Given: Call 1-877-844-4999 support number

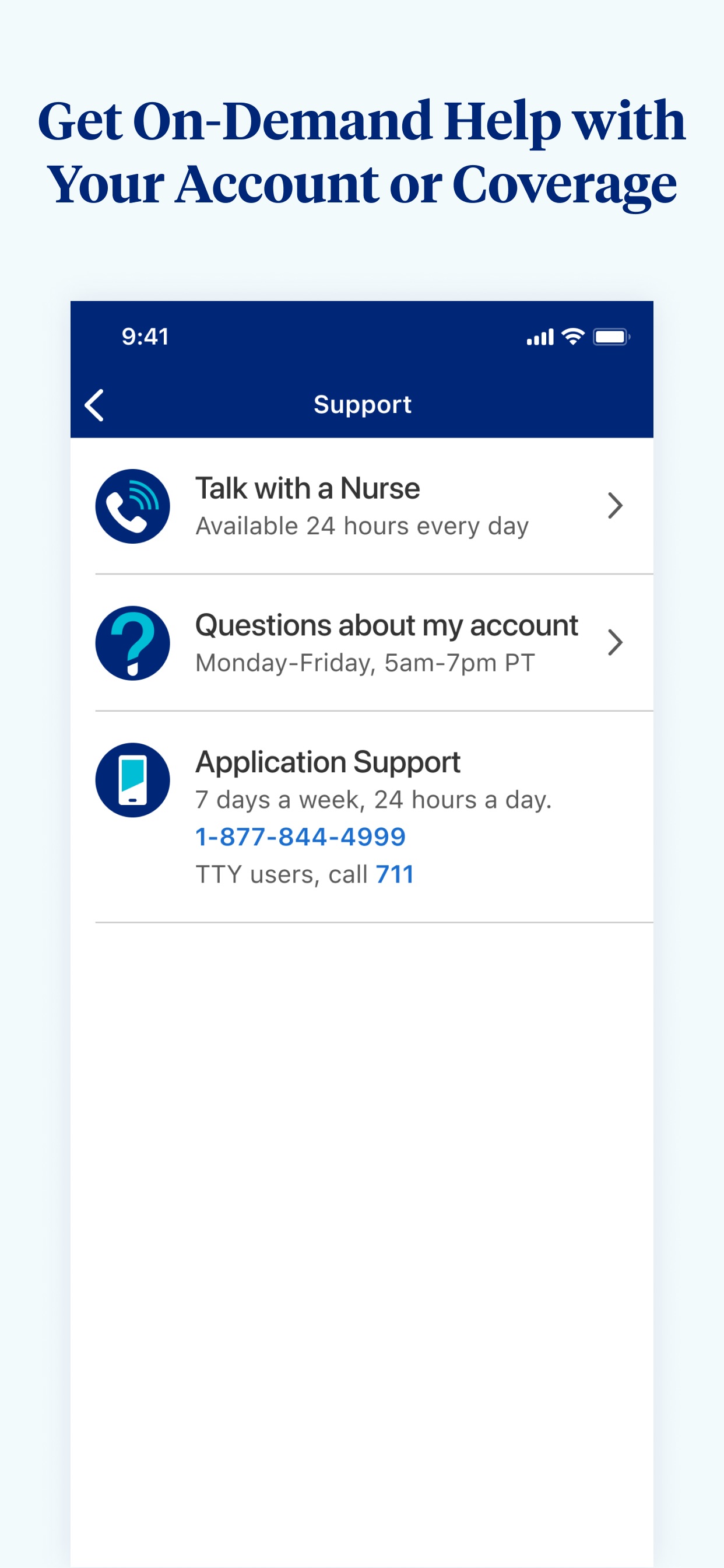Looking at the screenshot, I should 301,837.
